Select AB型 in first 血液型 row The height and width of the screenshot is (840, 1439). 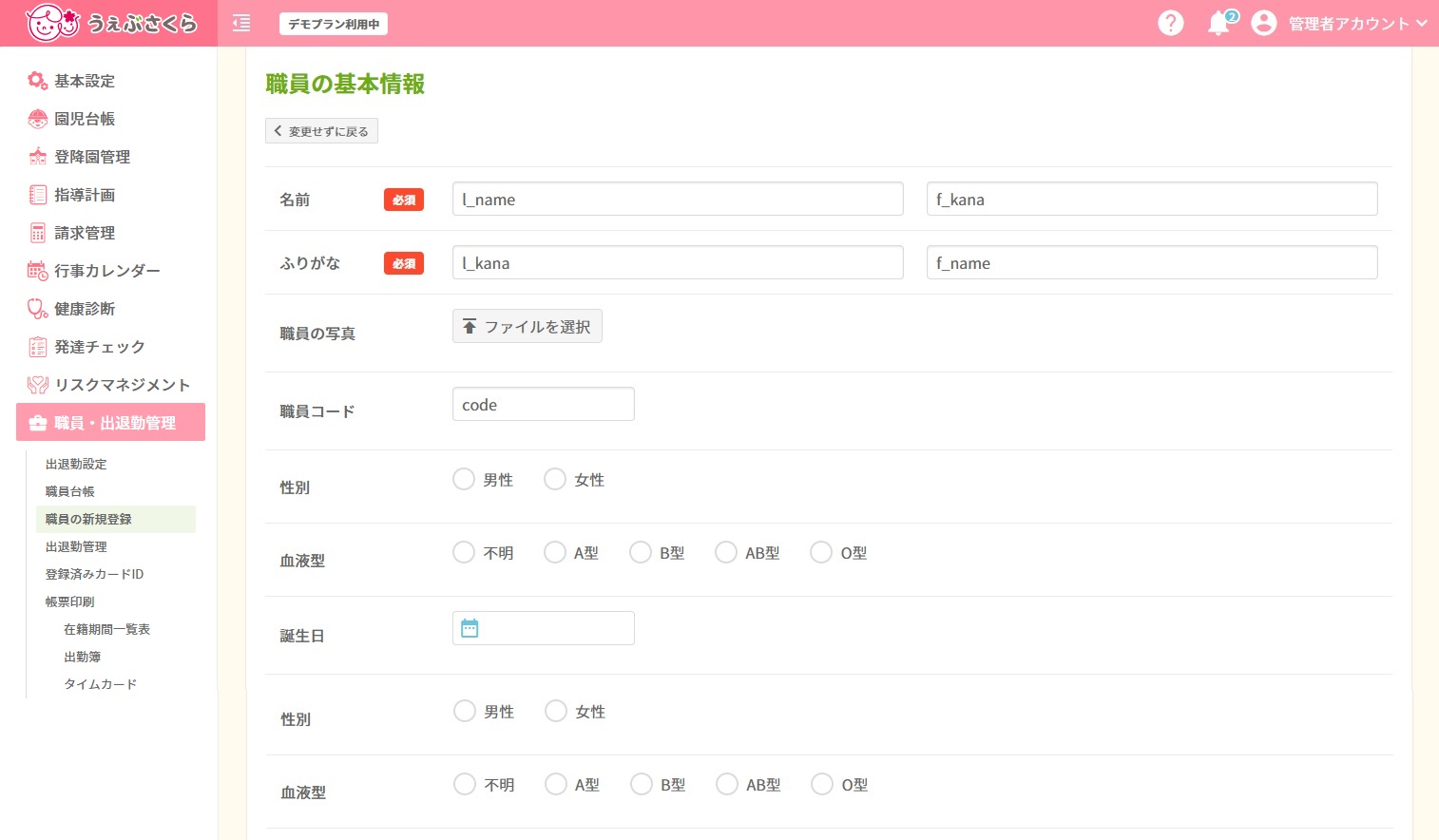point(726,552)
